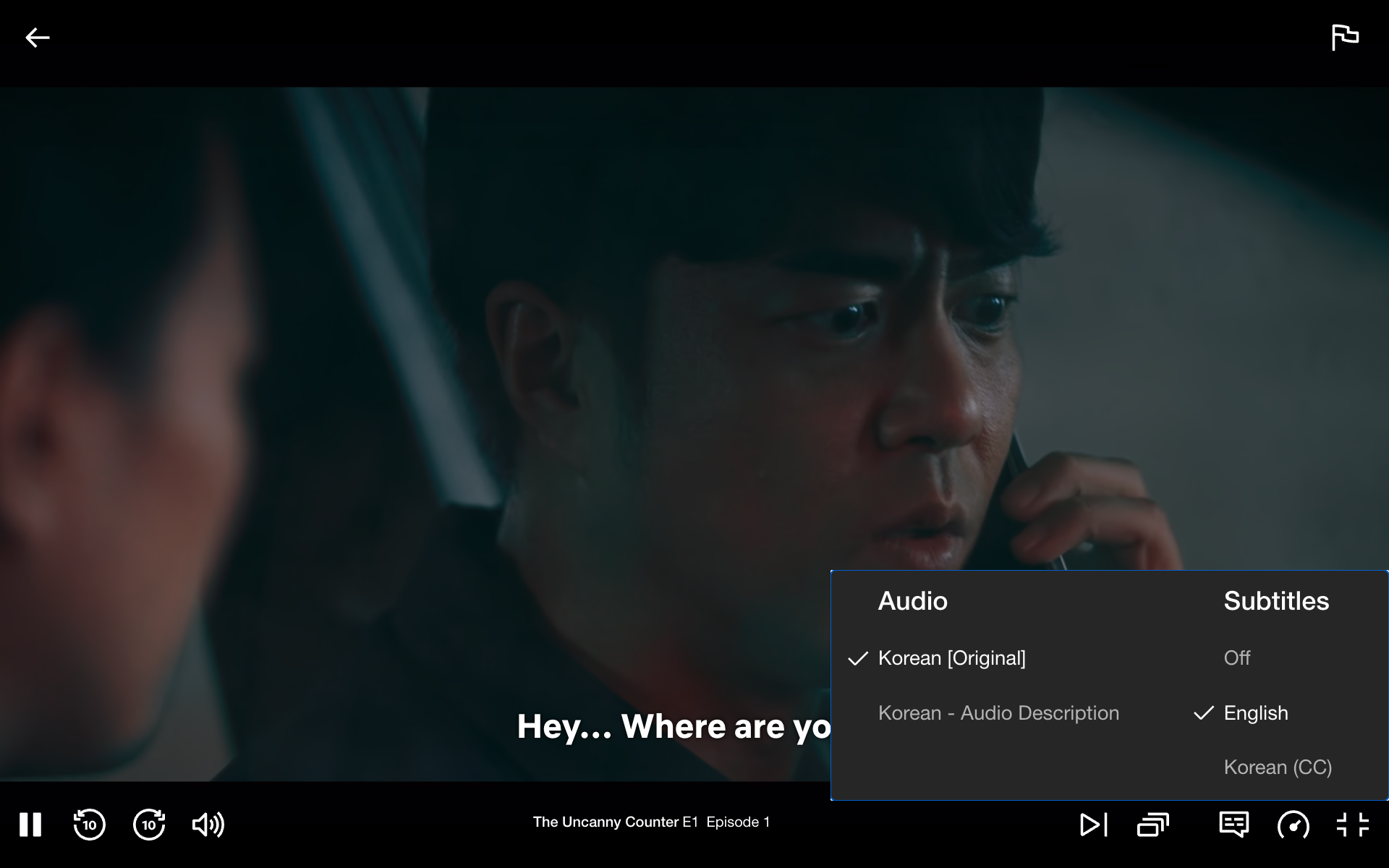
Task: Play the next episode
Action: point(1093,825)
